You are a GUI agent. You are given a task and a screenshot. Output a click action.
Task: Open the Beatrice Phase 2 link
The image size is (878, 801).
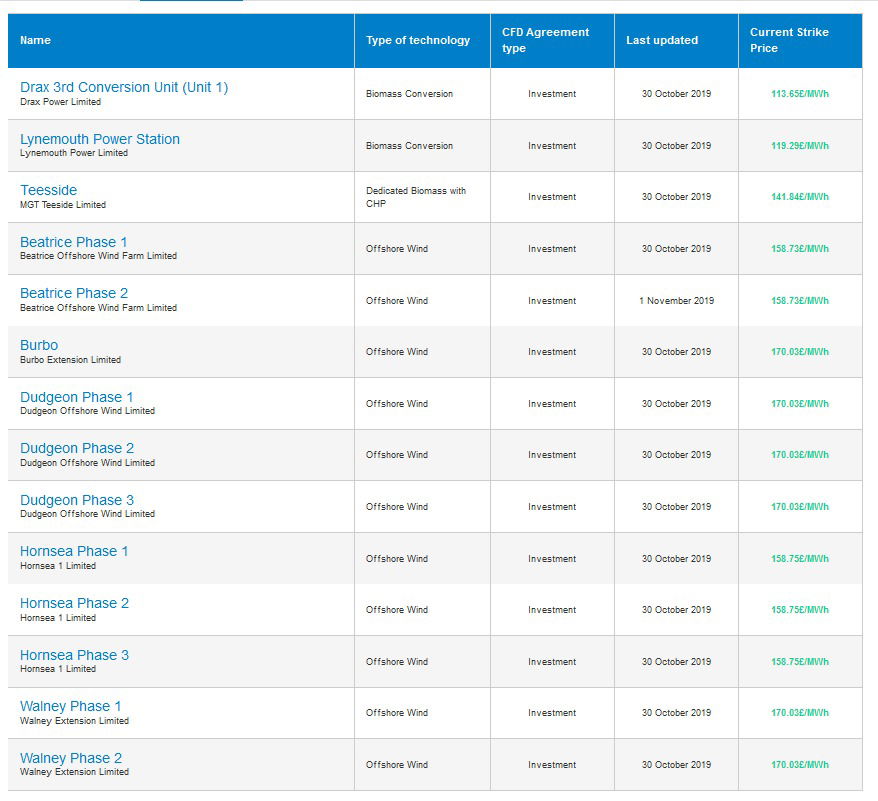tap(74, 293)
